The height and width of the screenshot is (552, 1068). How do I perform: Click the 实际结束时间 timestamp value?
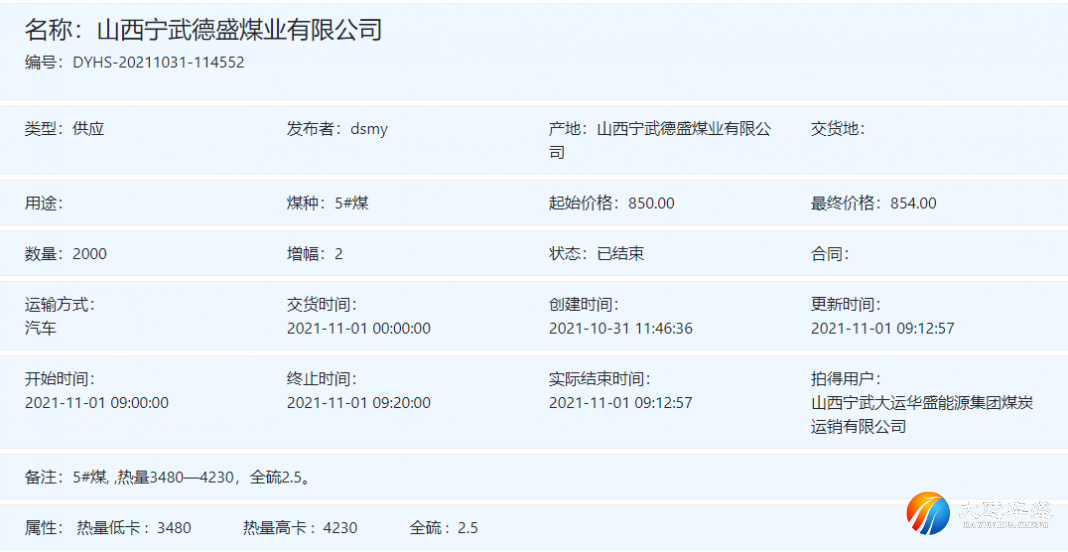620,403
